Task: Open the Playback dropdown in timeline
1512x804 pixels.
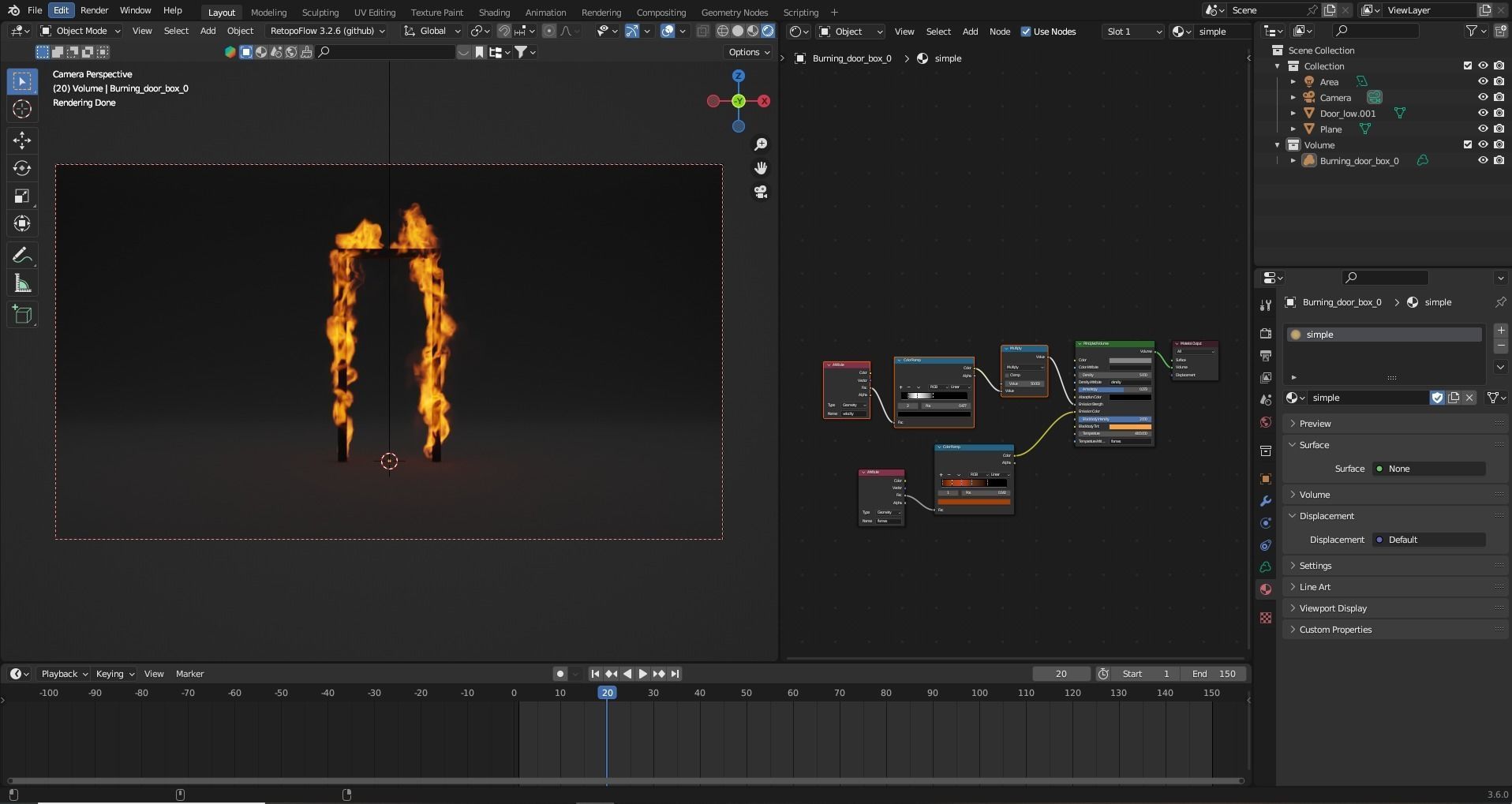Action: 64,674
